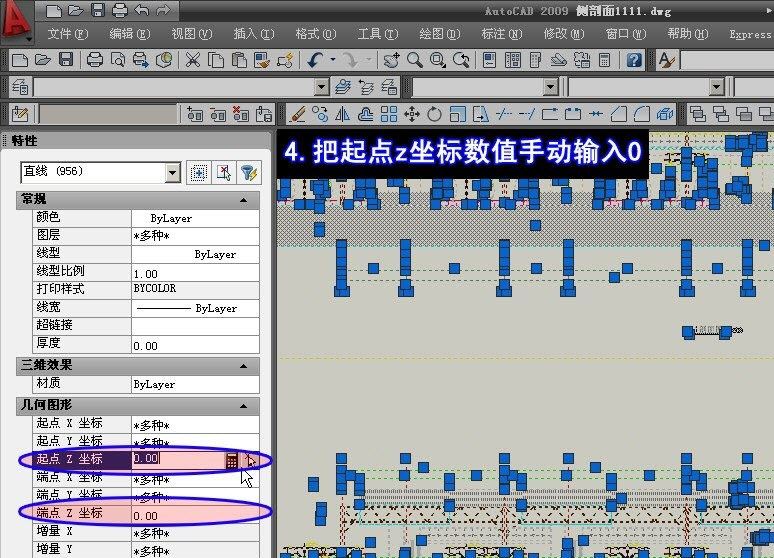This screenshot has height=558, width=774.
Task: Open the 格式 menu
Action: [315, 34]
